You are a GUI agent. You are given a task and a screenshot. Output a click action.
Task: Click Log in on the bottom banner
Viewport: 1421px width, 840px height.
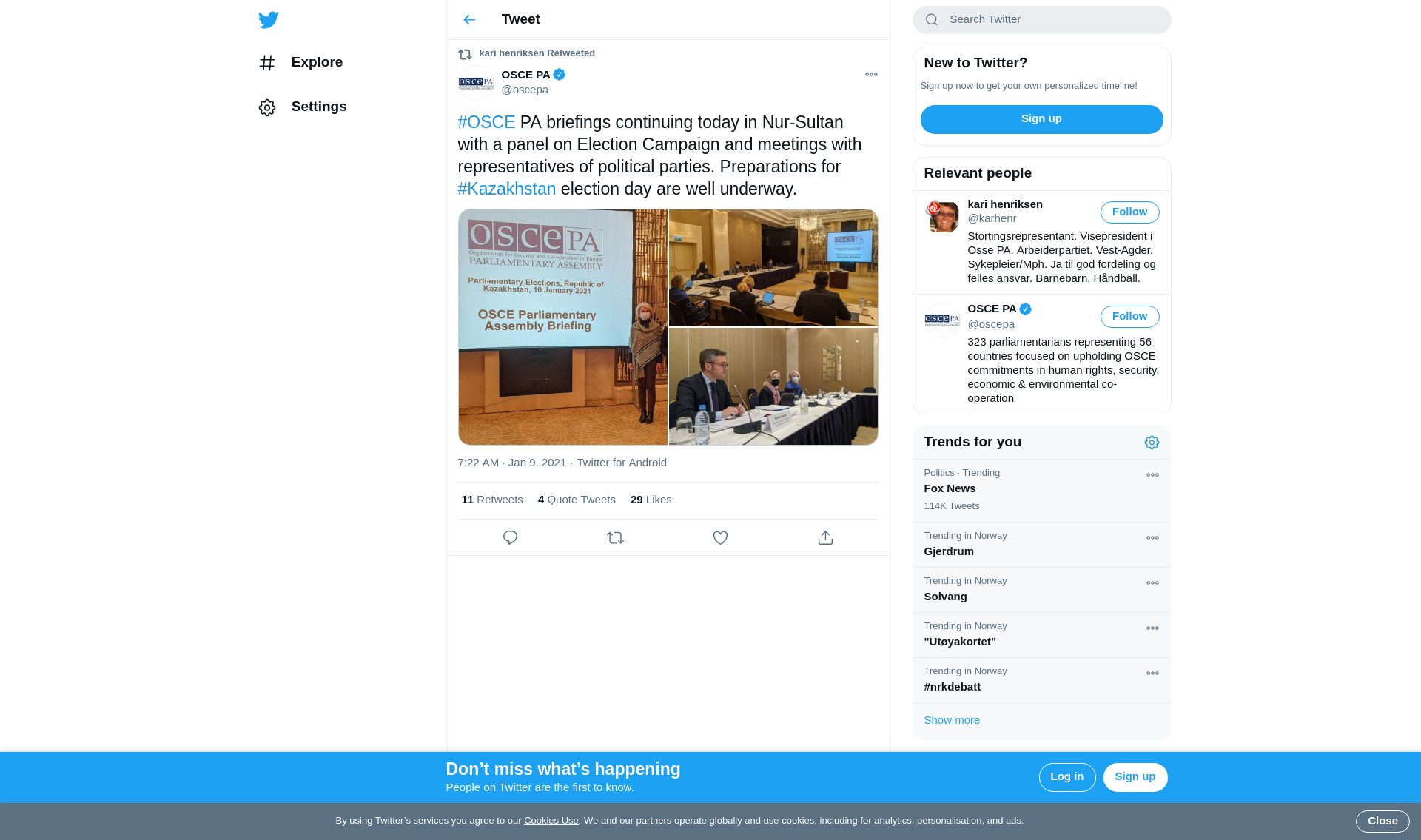(x=1066, y=777)
